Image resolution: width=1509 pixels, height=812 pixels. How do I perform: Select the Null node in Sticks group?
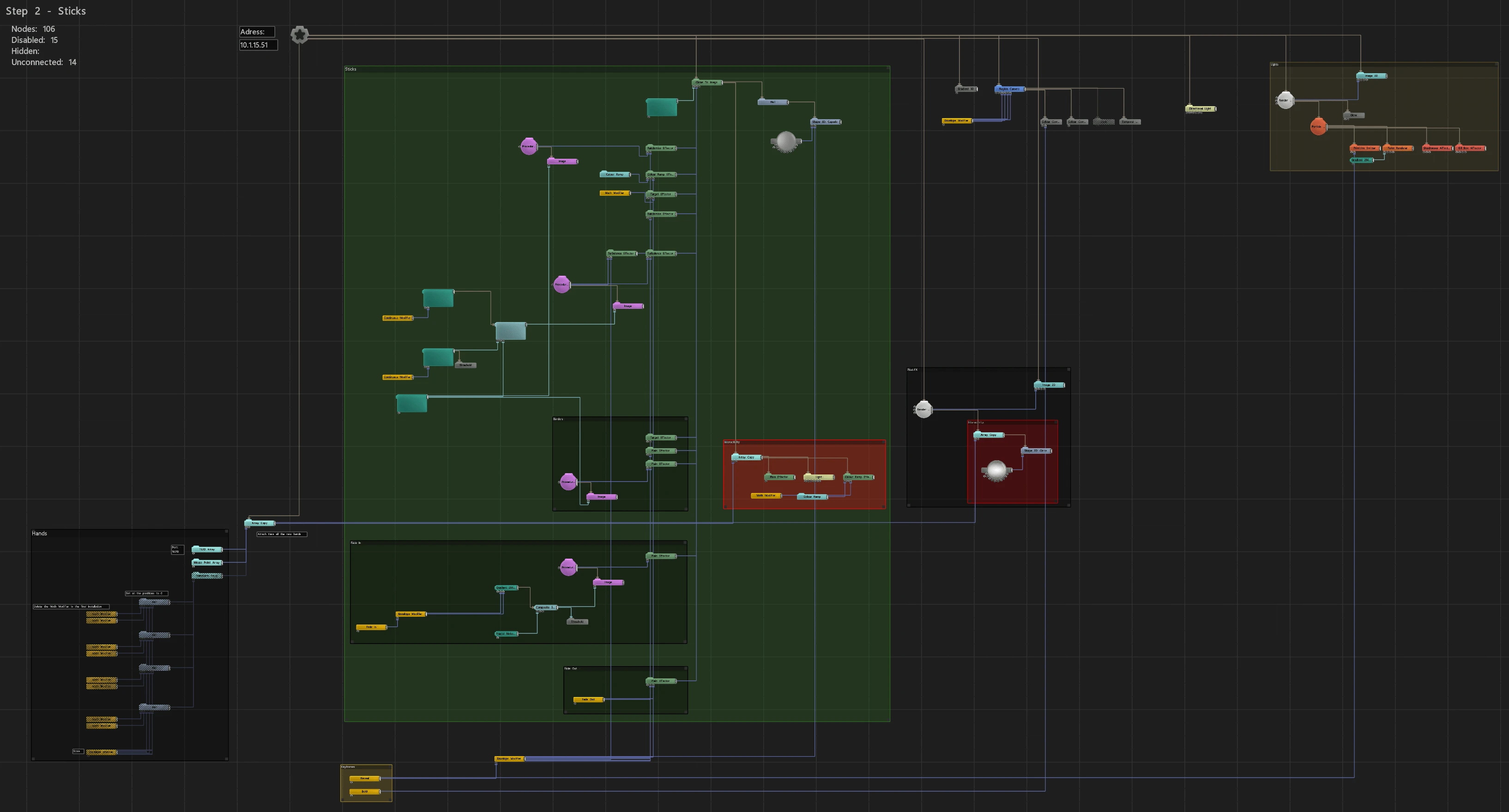click(x=773, y=102)
